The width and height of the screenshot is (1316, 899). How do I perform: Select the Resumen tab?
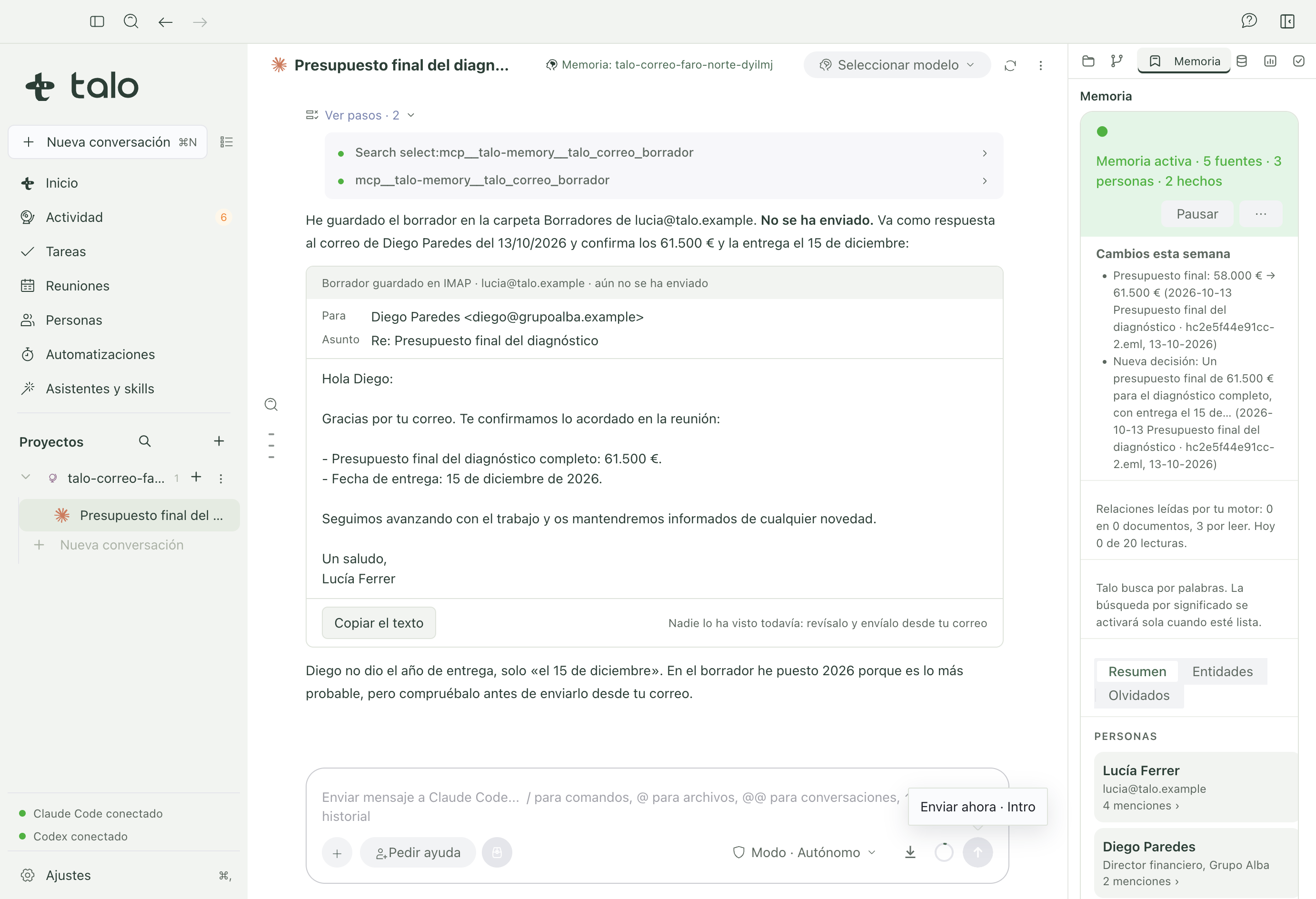(1137, 671)
